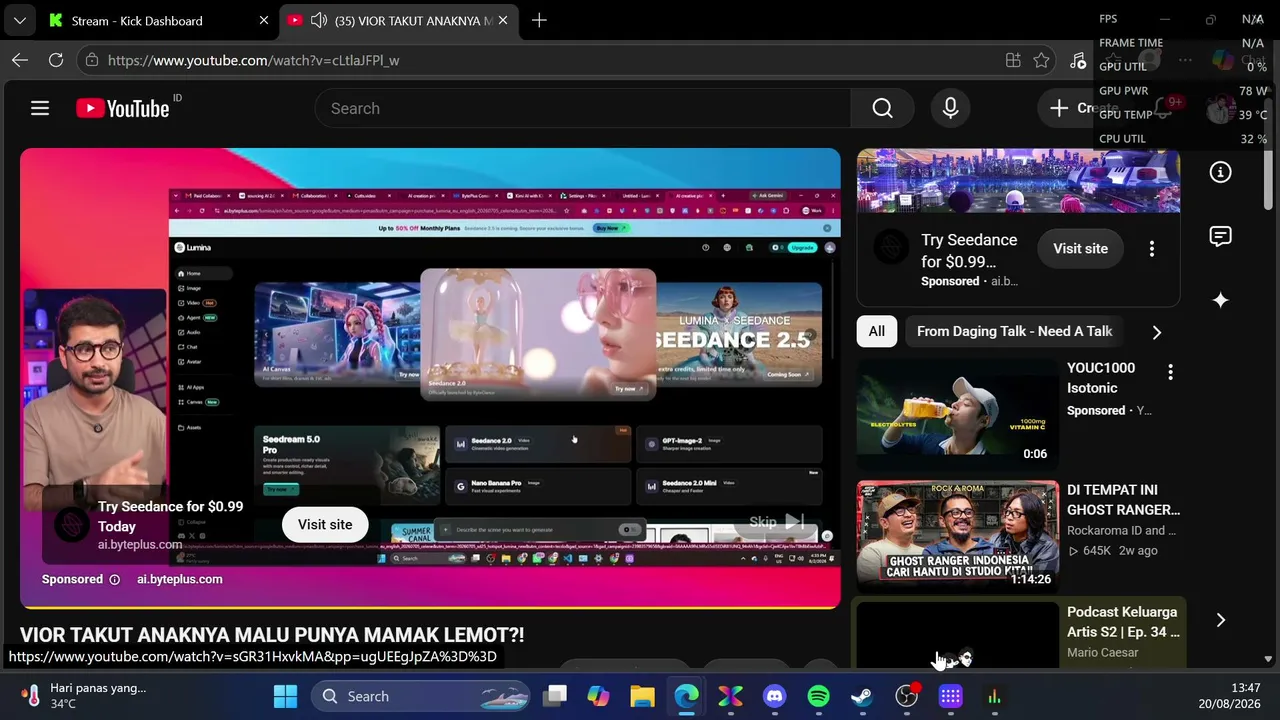Open ai.byteplus.com link below the ad
The width and height of the screenshot is (1280, 720).
180,579
